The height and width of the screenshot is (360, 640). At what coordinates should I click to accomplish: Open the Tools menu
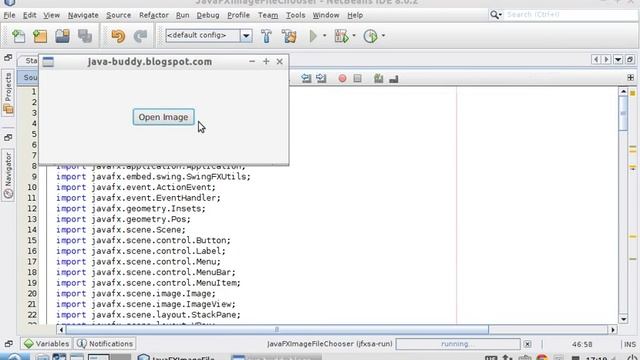point(295,15)
